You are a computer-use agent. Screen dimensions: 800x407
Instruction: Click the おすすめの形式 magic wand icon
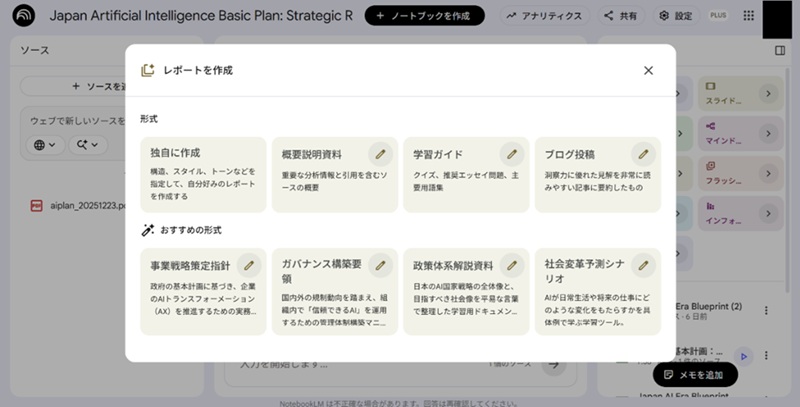tap(147, 230)
